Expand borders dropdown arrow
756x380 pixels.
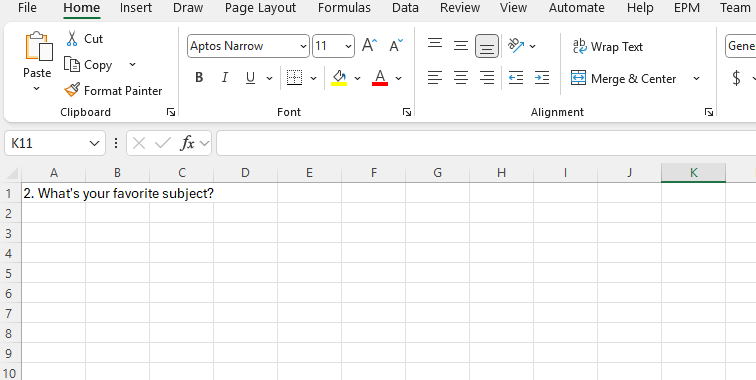tap(313, 78)
